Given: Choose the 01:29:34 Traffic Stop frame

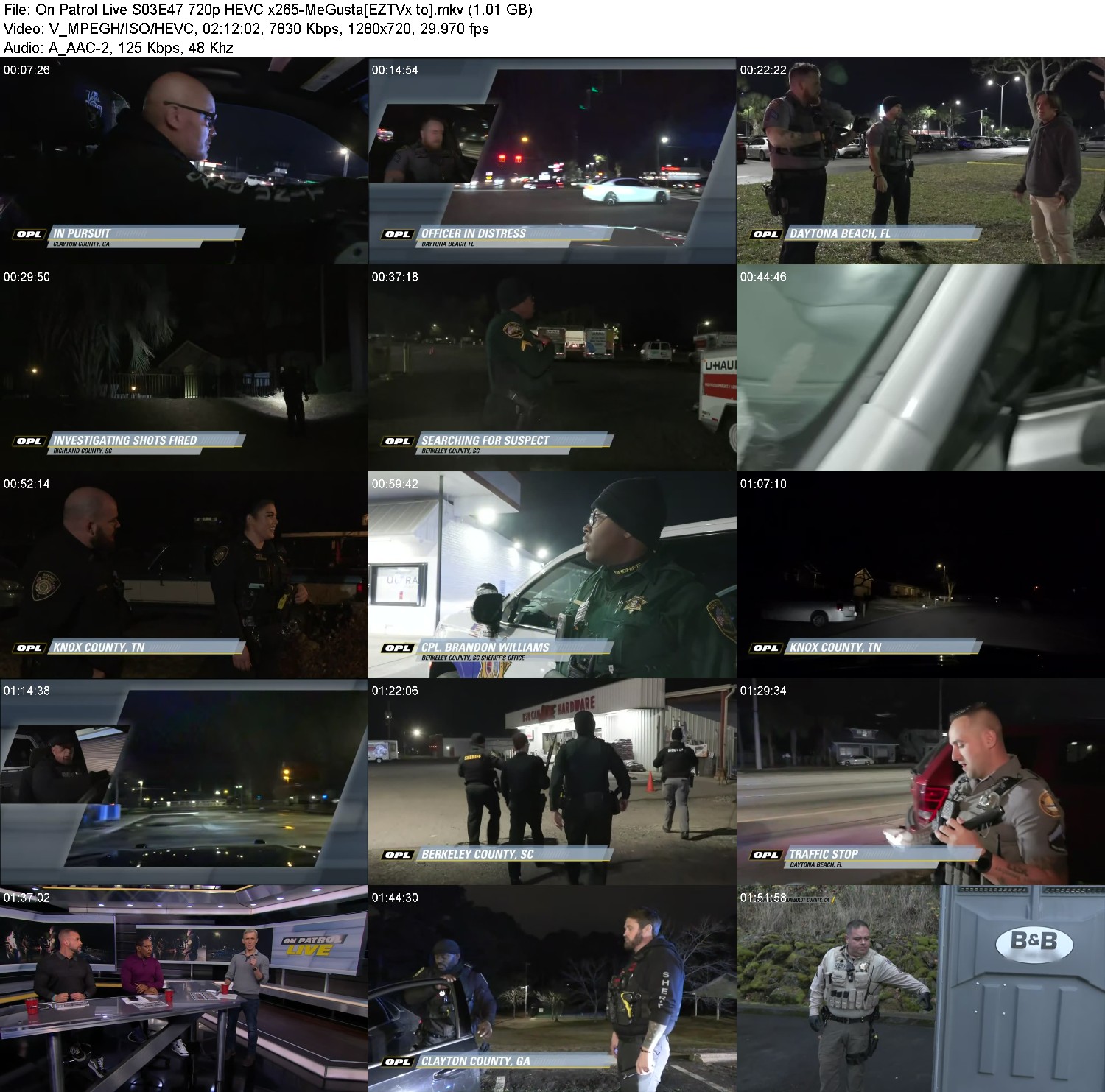Looking at the screenshot, I should (921, 782).
